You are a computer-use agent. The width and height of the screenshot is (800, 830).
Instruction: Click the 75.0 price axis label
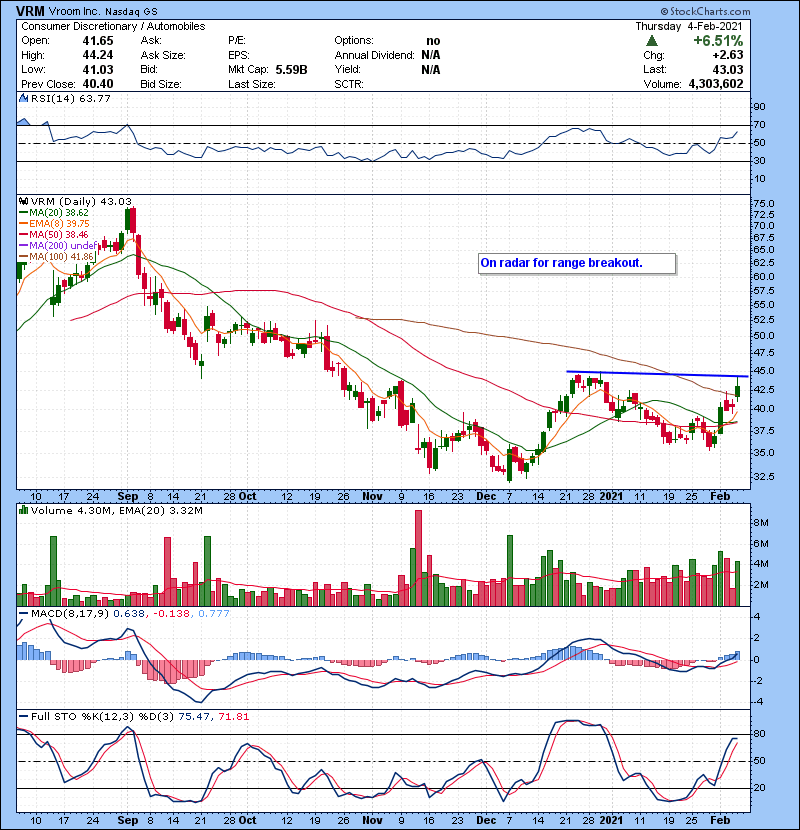763,204
